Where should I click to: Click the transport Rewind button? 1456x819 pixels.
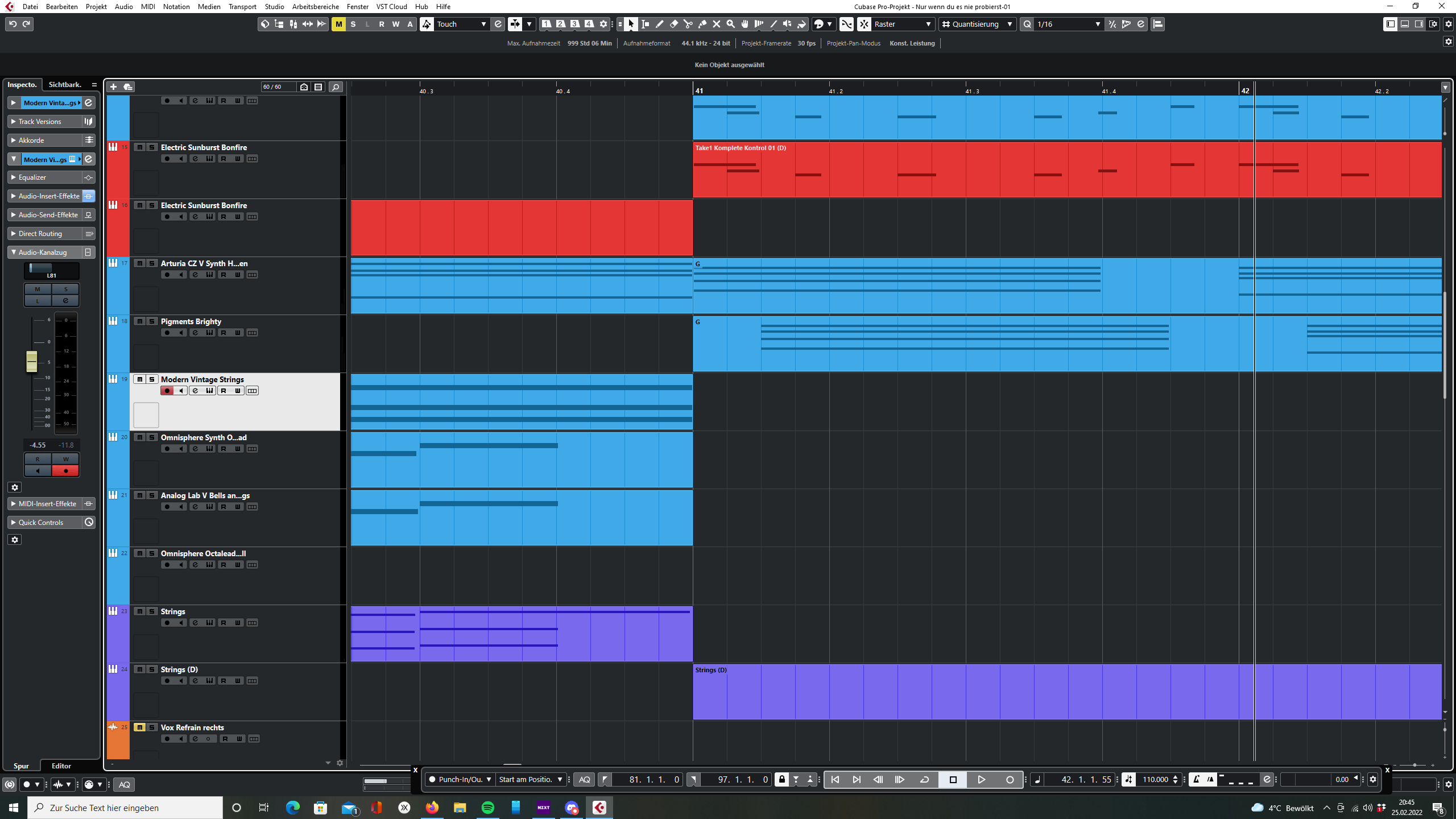(x=878, y=780)
